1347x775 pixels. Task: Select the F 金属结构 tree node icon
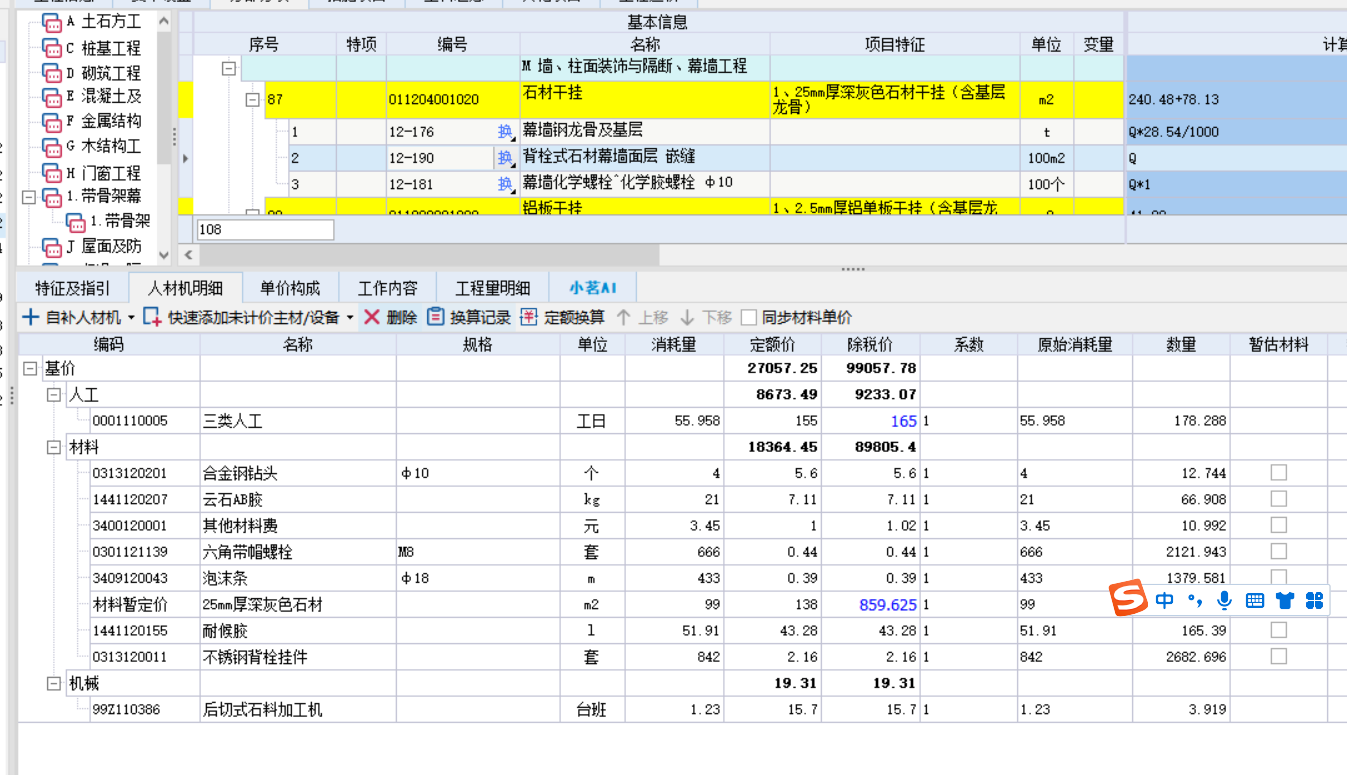pyautogui.click(x=52, y=122)
